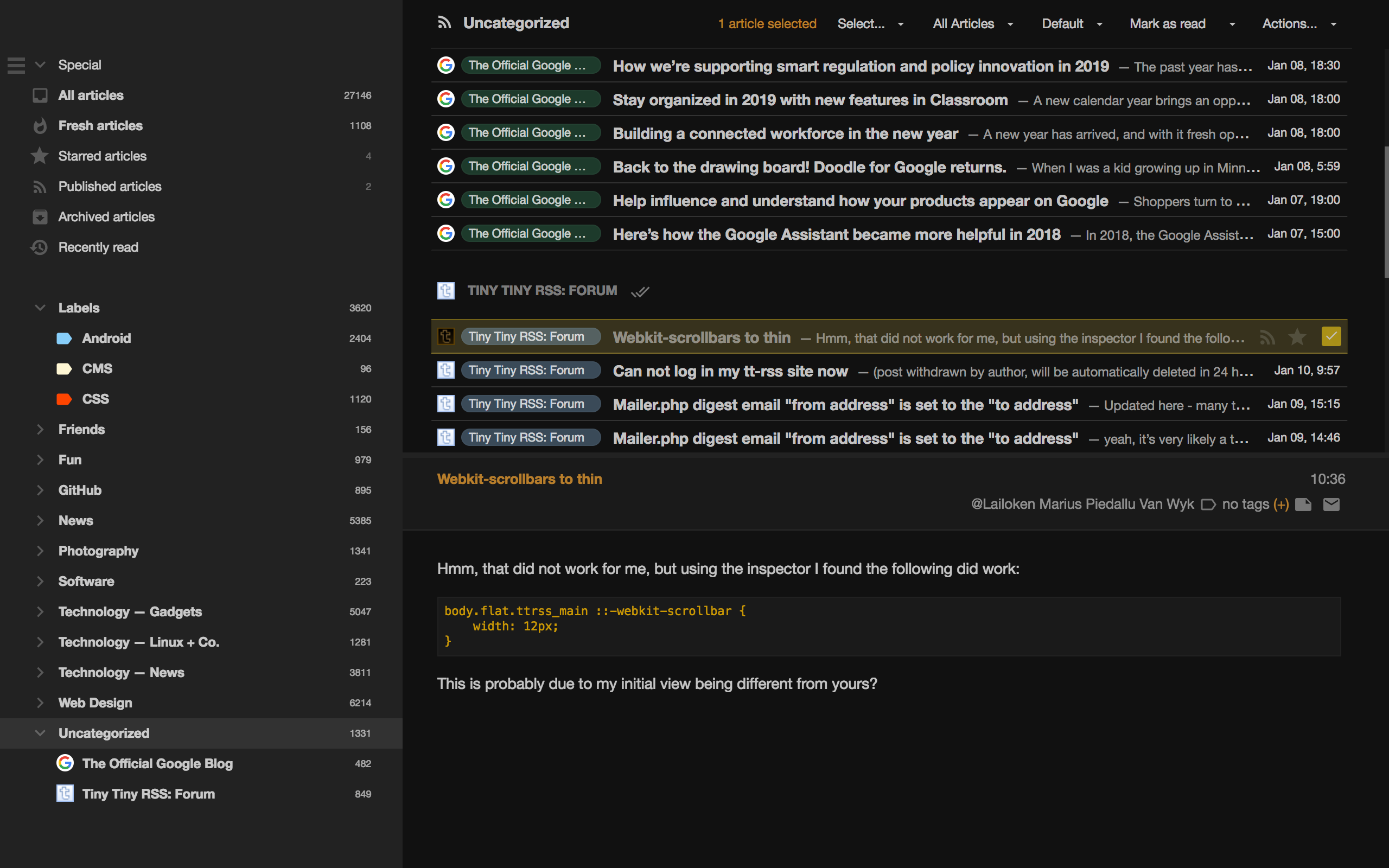Click Google icon on 'Building a connected workforce' row
The width and height of the screenshot is (1389, 868).
click(446, 132)
